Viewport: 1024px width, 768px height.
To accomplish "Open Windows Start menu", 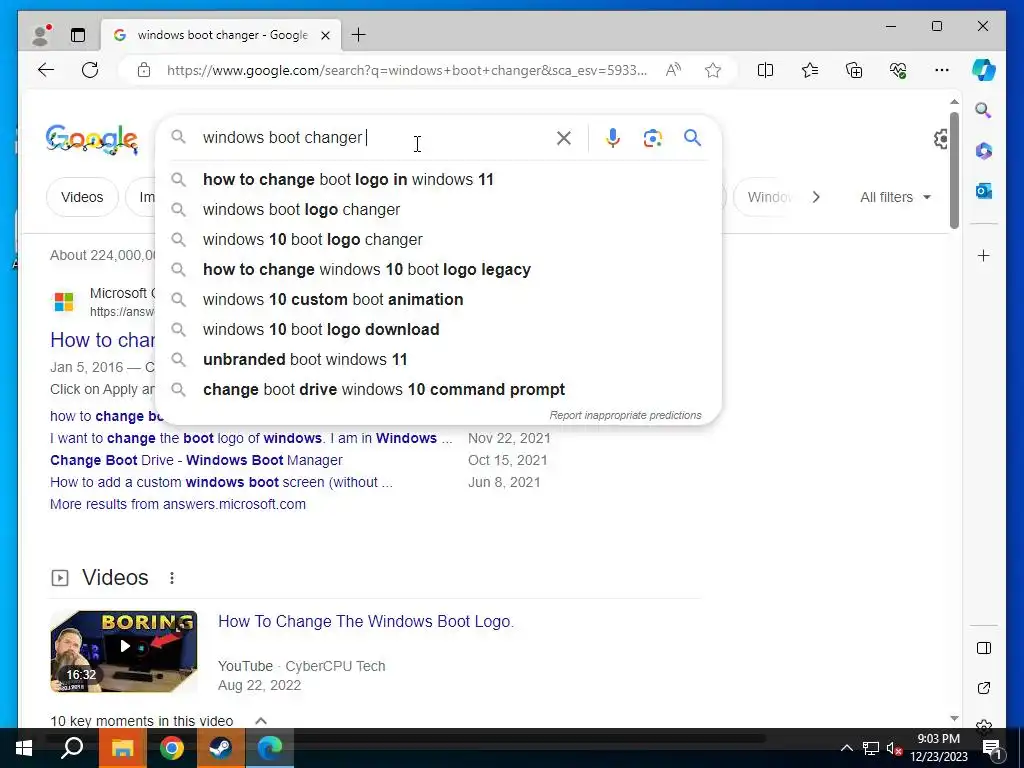I will [24, 748].
